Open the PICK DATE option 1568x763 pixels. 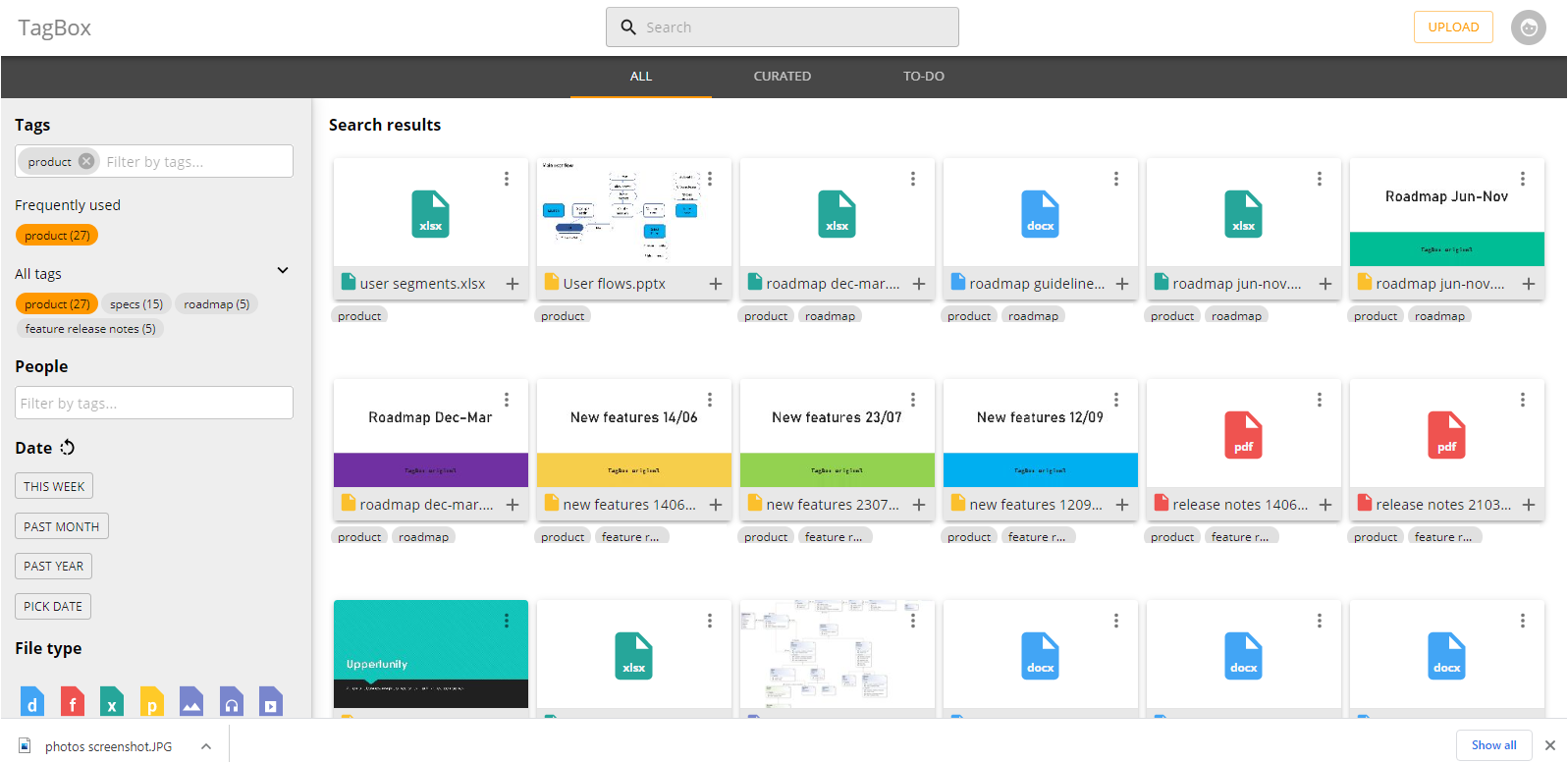(53, 607)
